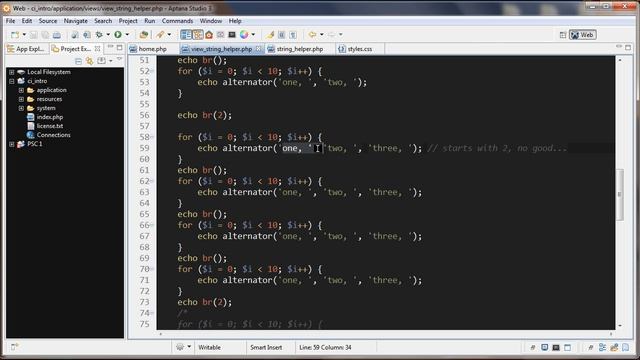Image resolution: width=640 pixels, height=360 pixels.
Task: Click the open-folder toolbar icon near Run
Action: (x=143, y=35)
